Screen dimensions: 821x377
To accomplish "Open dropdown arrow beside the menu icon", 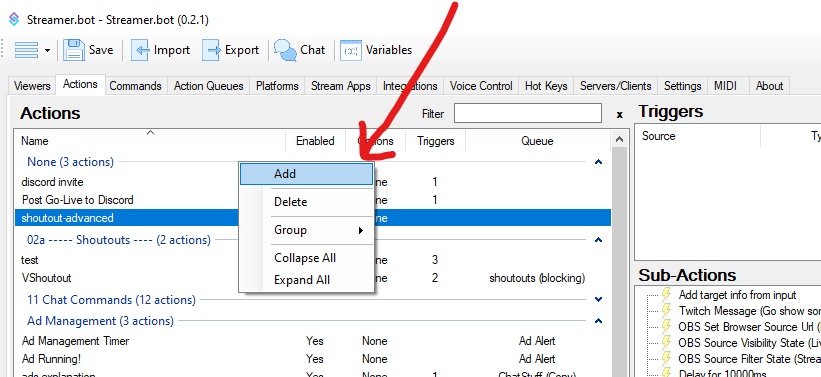I will pos(47,50).
